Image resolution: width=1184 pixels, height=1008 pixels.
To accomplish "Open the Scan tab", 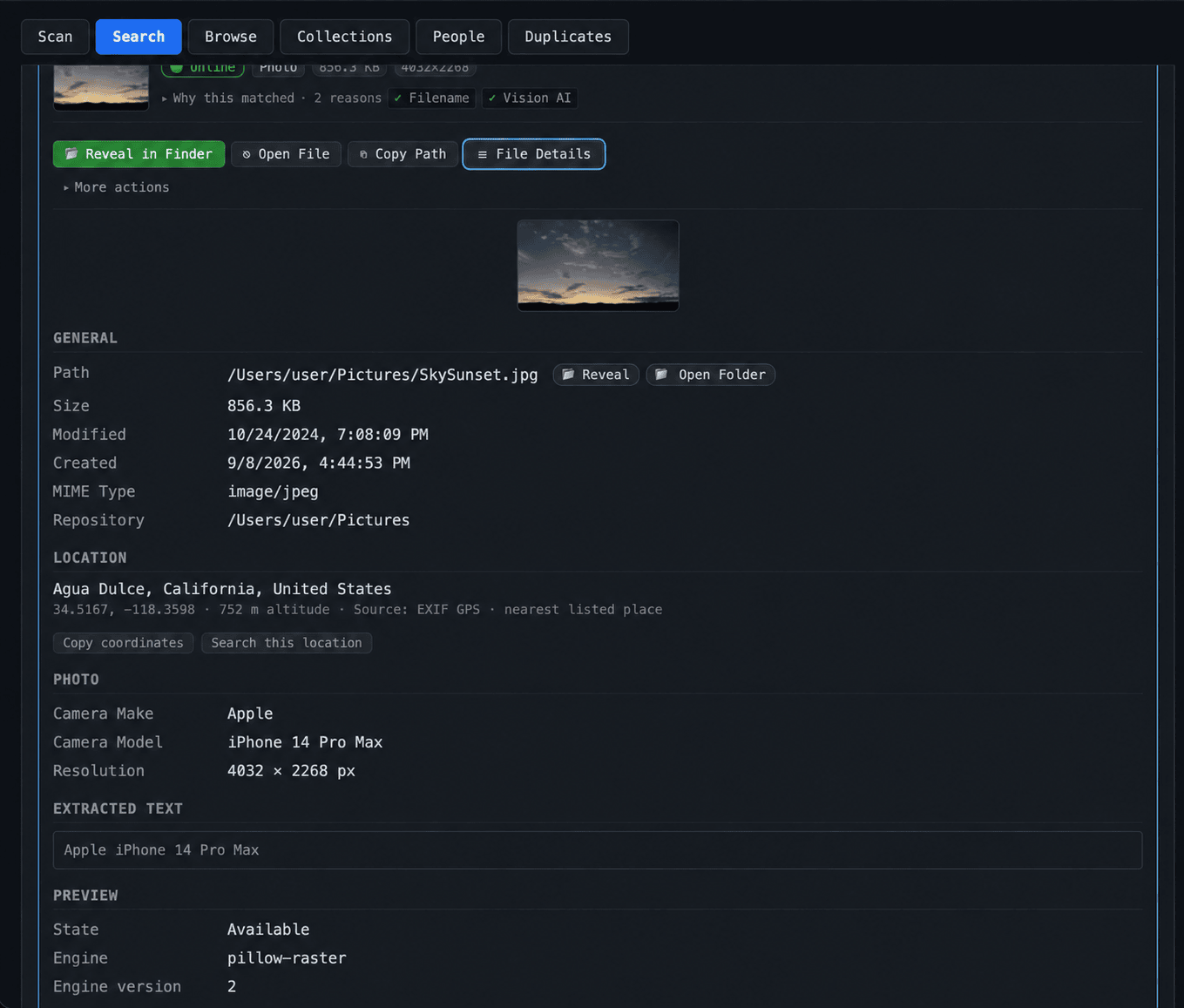I will click(55, 37).
